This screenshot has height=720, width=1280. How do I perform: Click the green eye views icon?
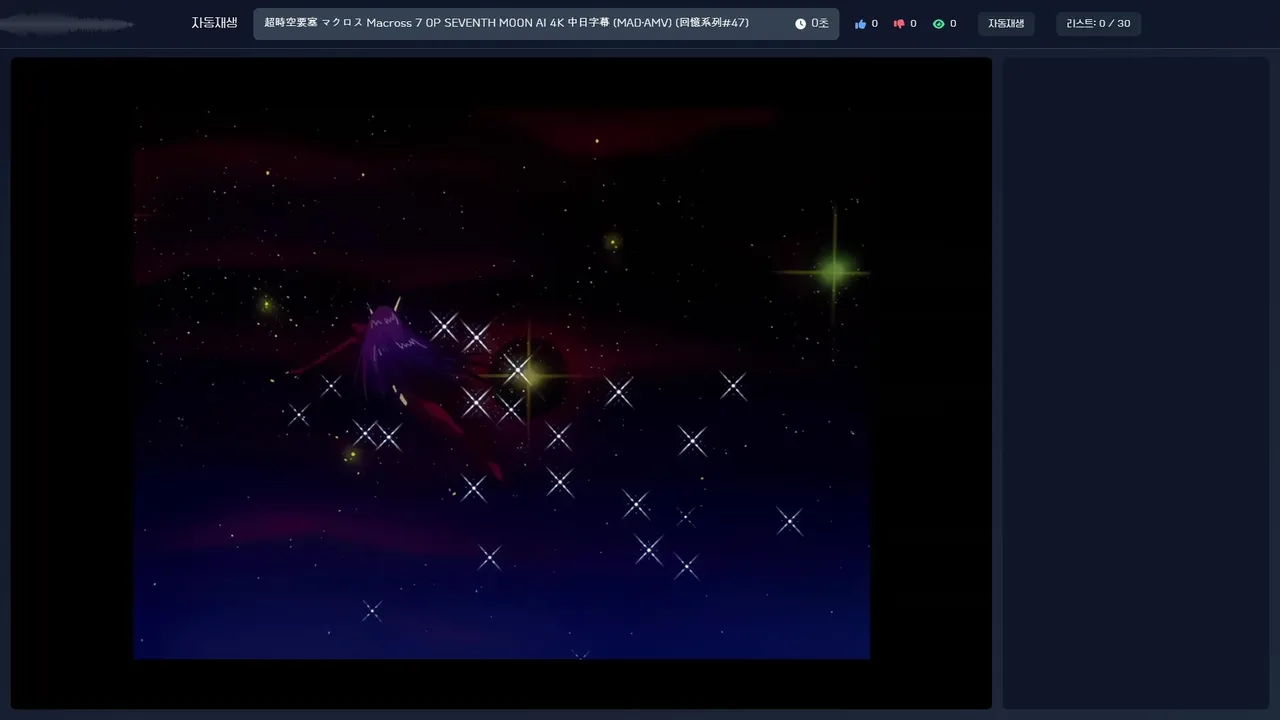(x=938, y=24)
